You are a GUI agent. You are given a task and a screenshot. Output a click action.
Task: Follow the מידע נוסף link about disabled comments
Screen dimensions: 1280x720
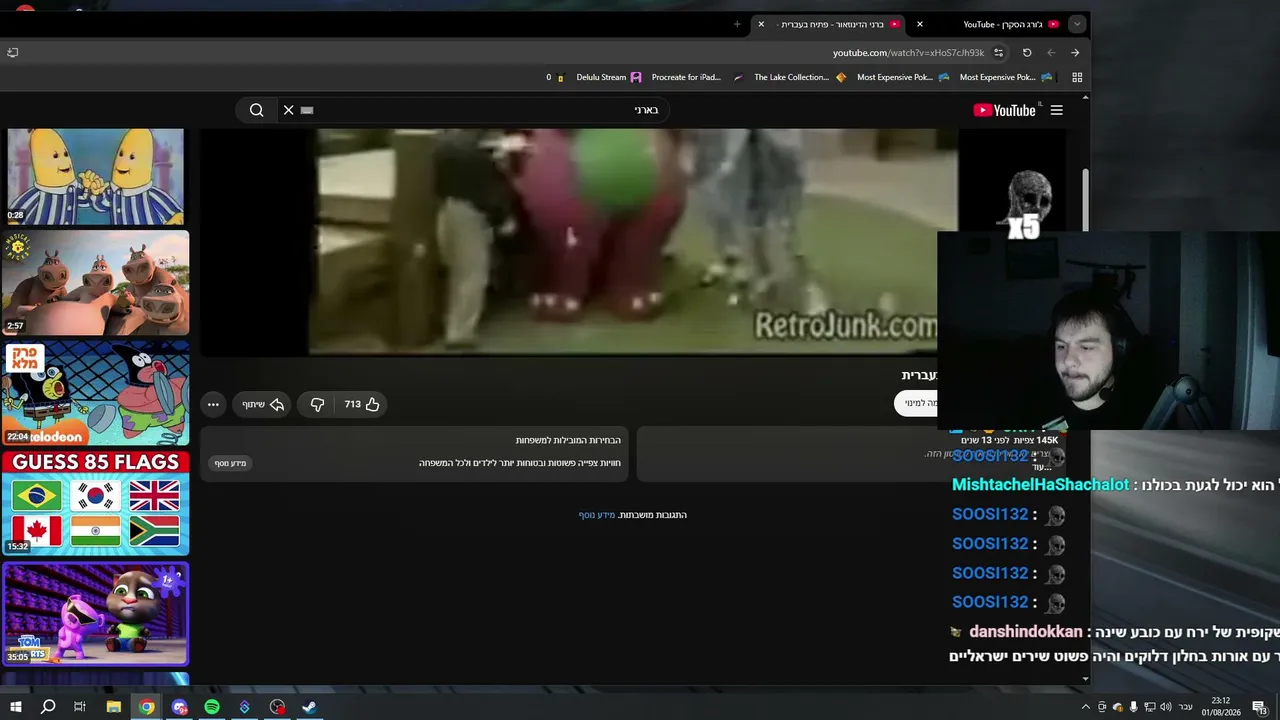click(x=597, y=515)
